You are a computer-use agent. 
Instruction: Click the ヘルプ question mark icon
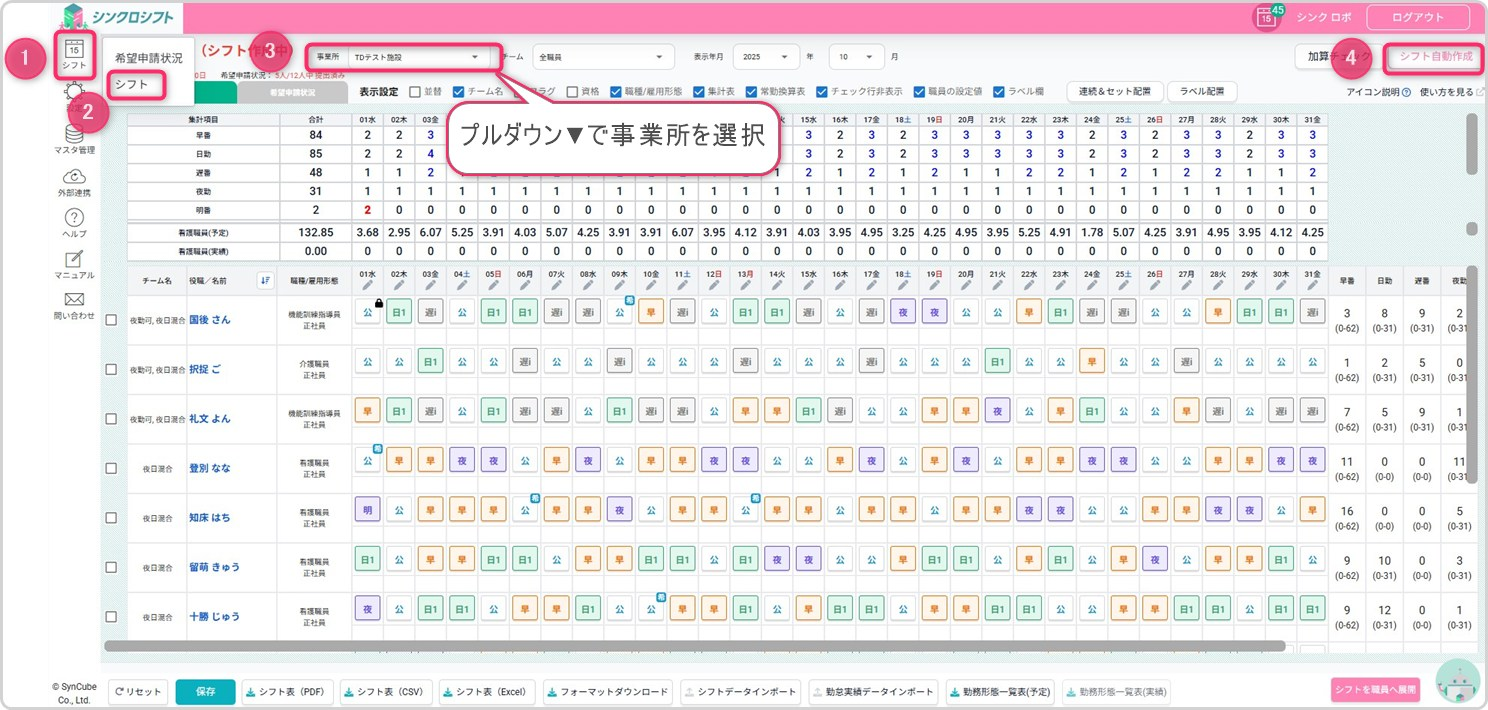click(73, 218)
